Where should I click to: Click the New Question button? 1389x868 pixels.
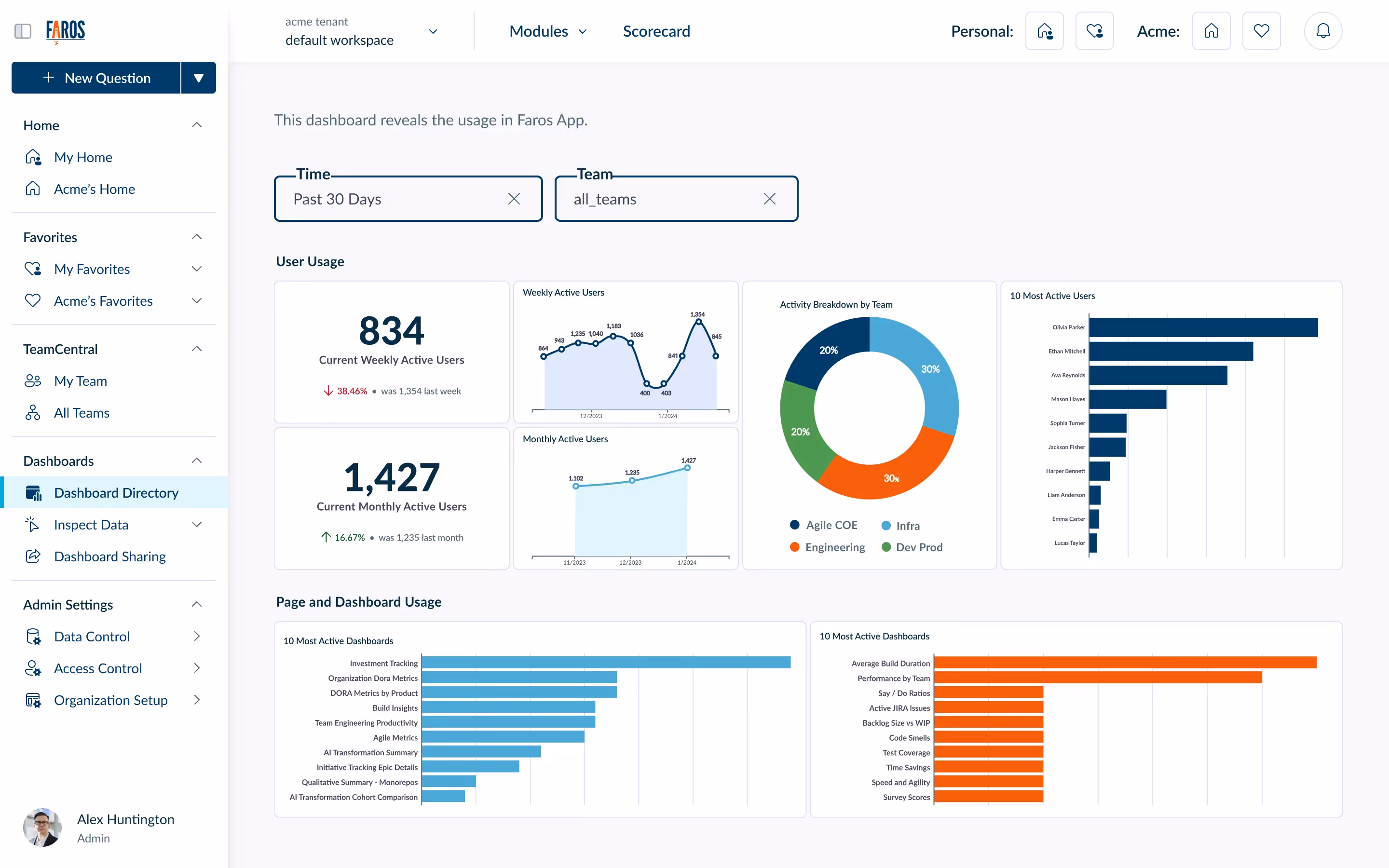pos(96,78)
